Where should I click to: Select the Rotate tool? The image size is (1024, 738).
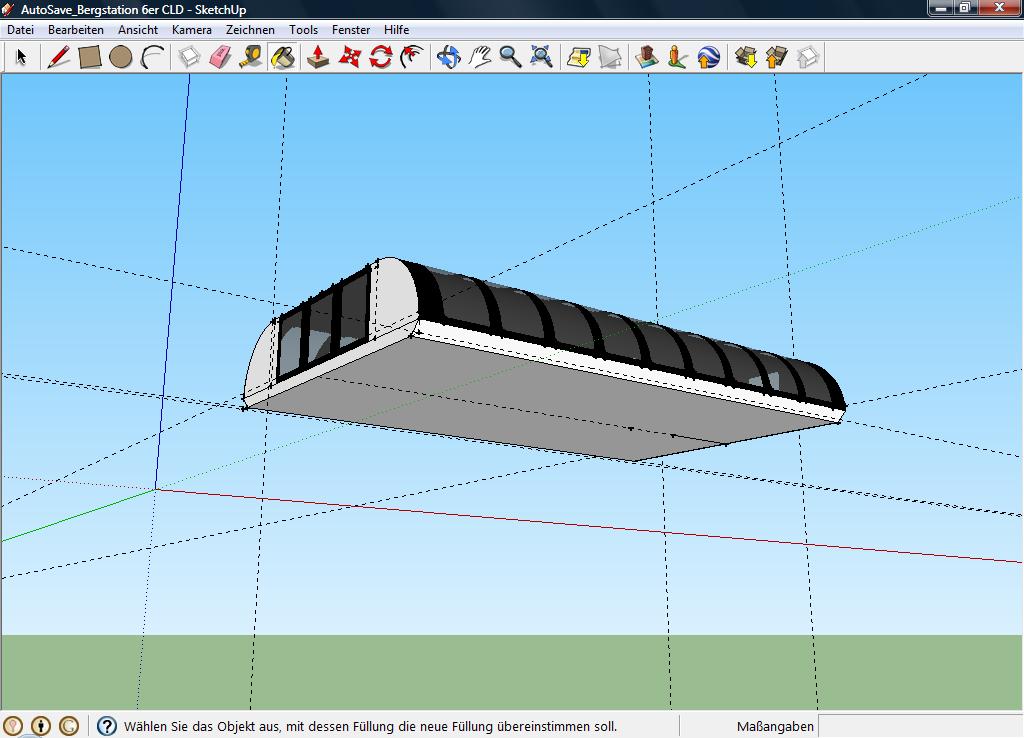(380, 57)
